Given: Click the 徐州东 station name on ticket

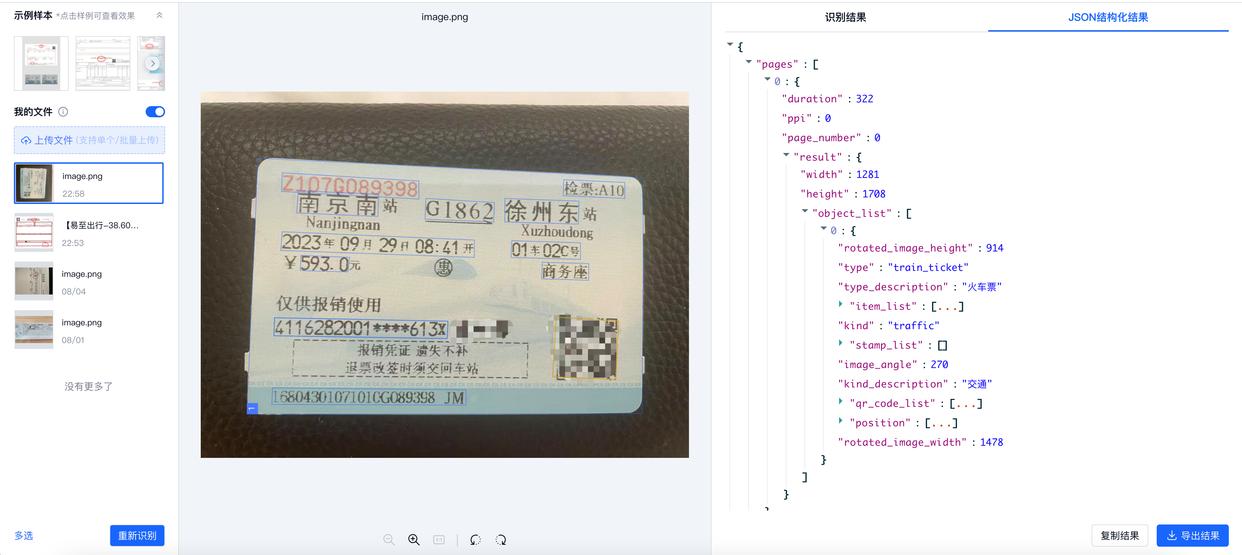Looking at the screenshot, I should coord(541,212).
